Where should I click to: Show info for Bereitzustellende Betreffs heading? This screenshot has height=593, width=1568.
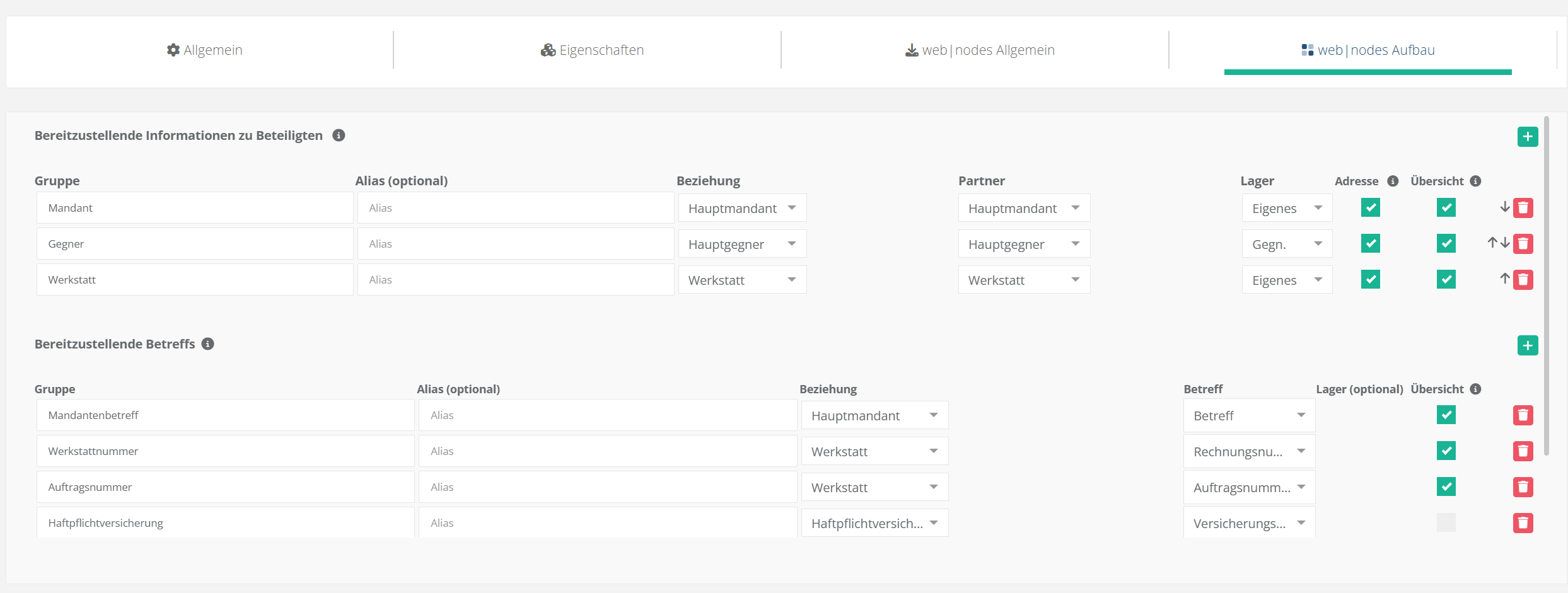(x=207, y=344)
